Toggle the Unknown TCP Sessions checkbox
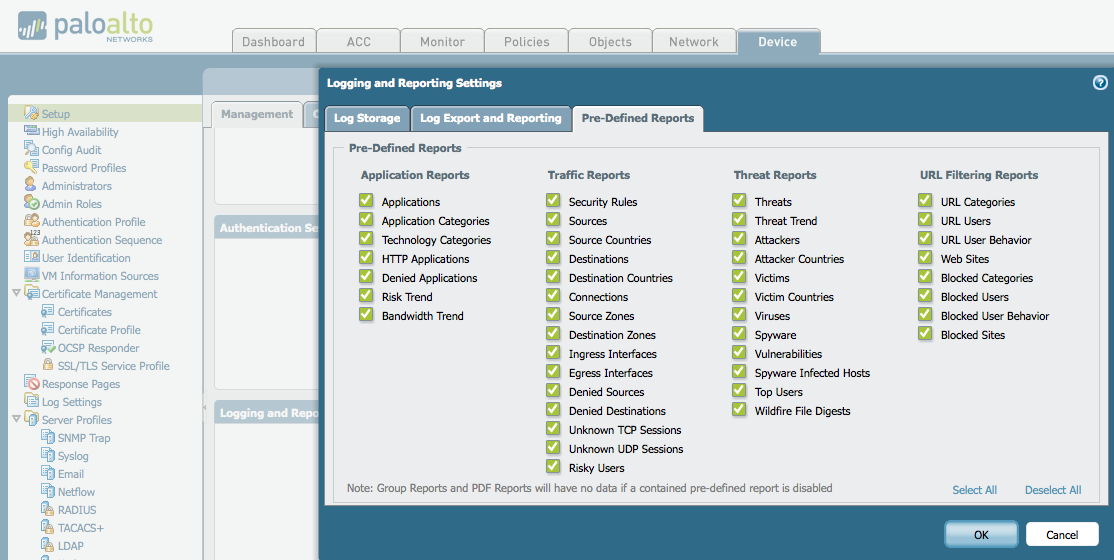This screenshot has width=1114, height=560. [553, 429]
